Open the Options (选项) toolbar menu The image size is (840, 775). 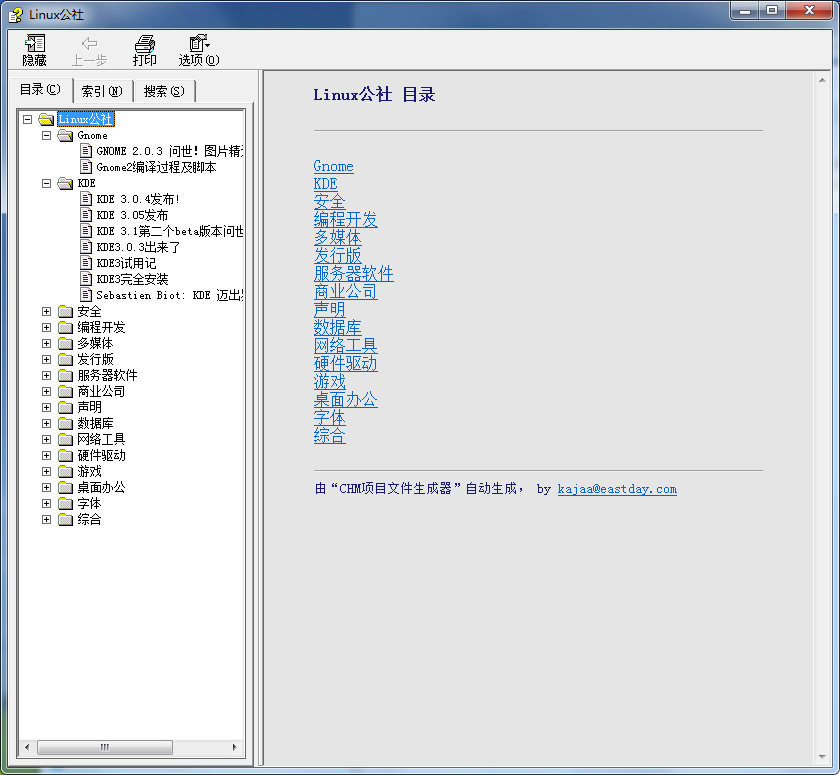198,44
